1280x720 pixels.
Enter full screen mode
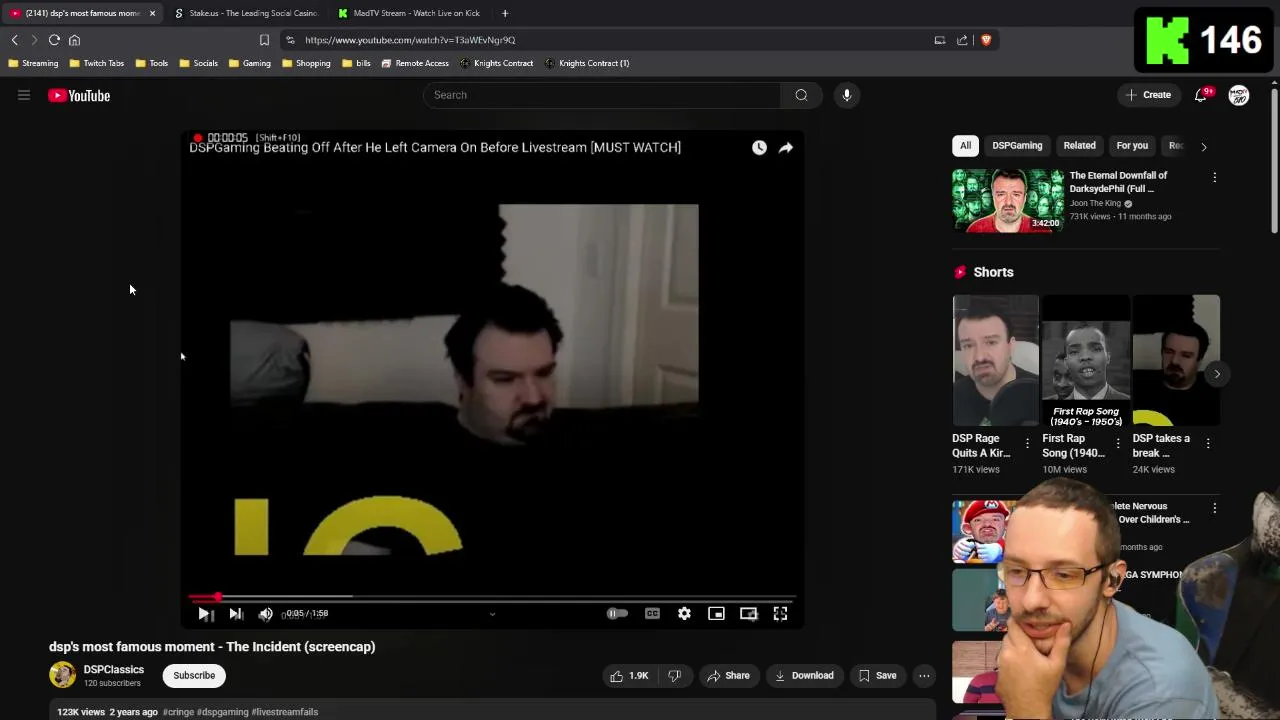[x=780, y=614]
